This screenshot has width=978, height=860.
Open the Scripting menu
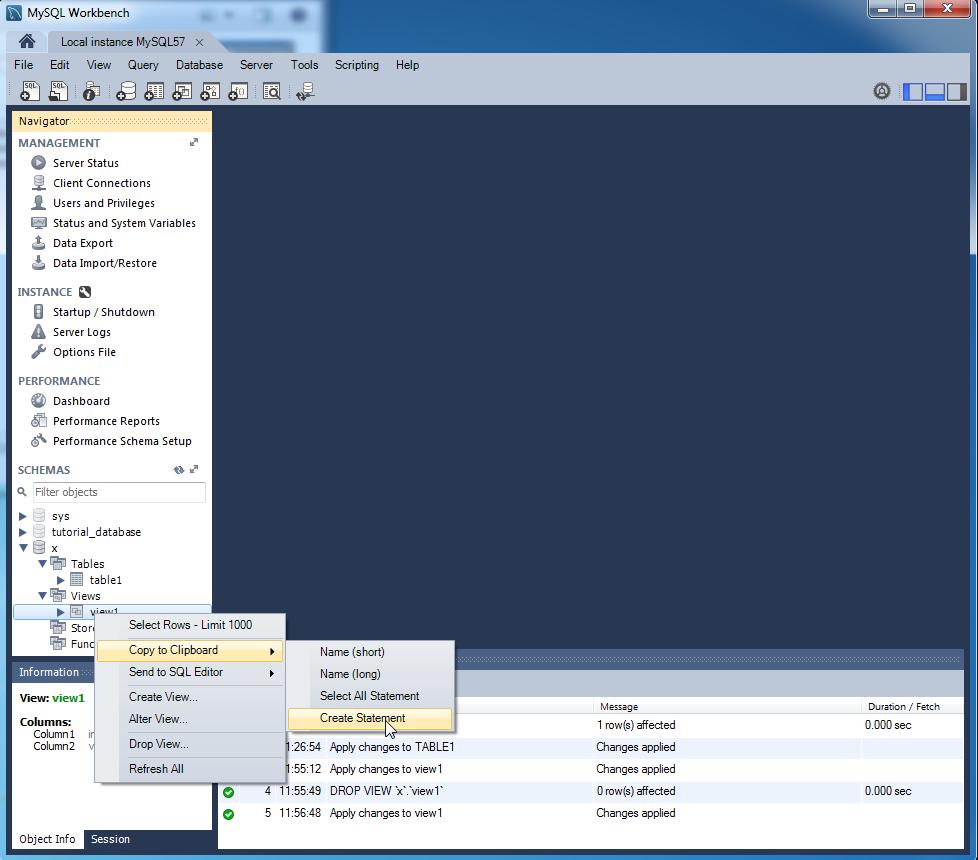(357, 65)
